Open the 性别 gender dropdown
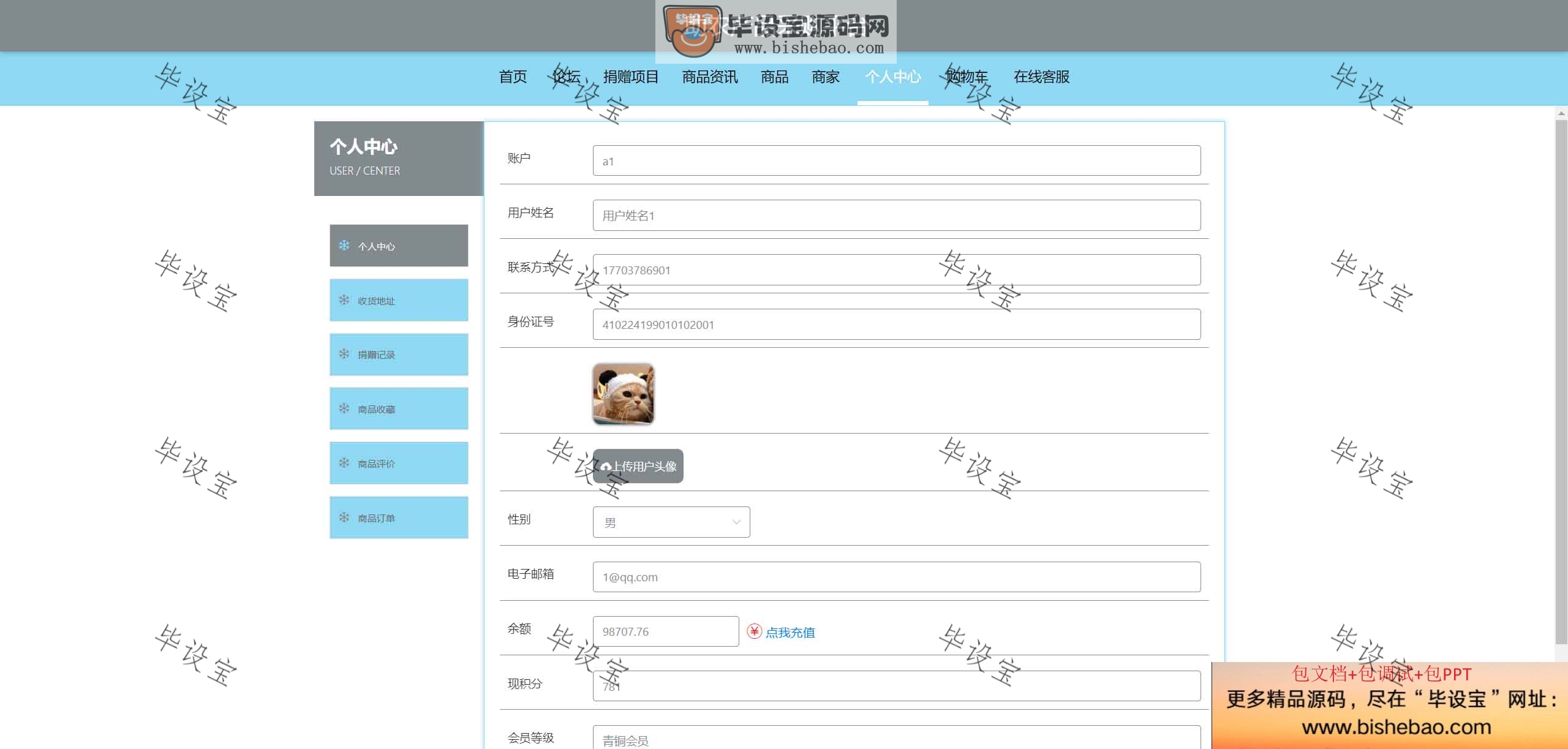 point(671,522)
